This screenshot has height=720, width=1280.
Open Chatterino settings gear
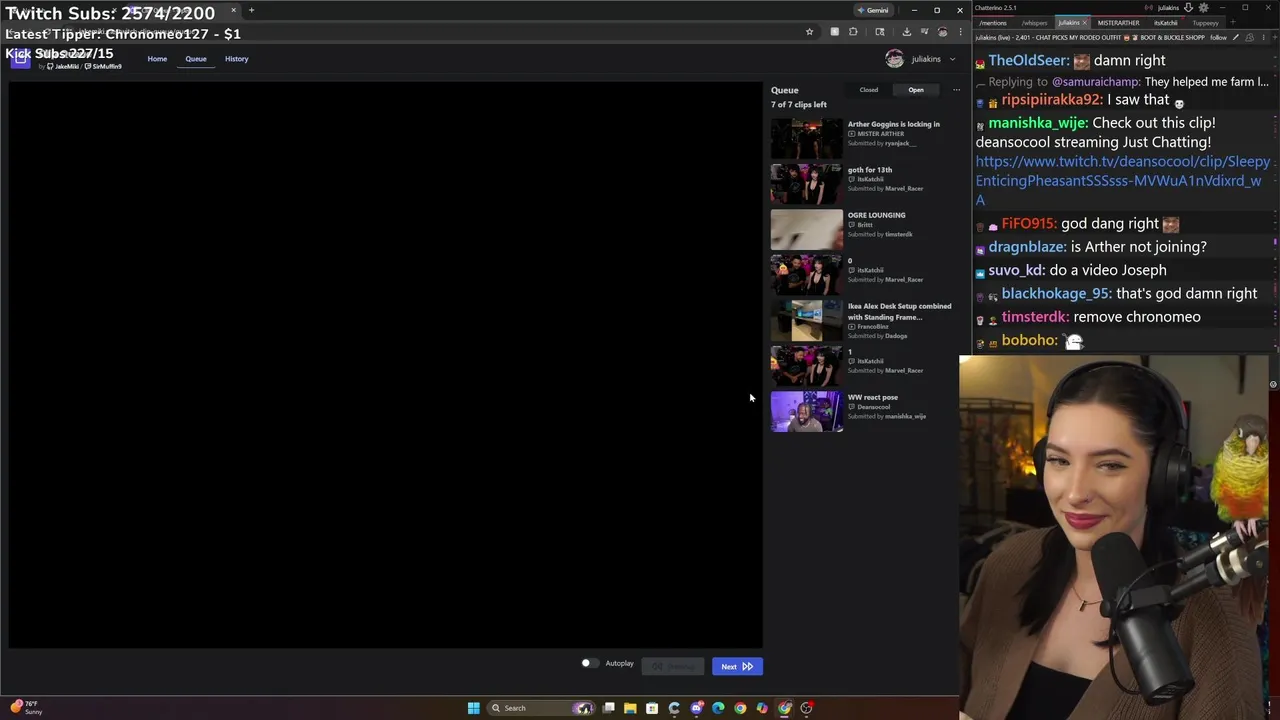point(1203,7)
